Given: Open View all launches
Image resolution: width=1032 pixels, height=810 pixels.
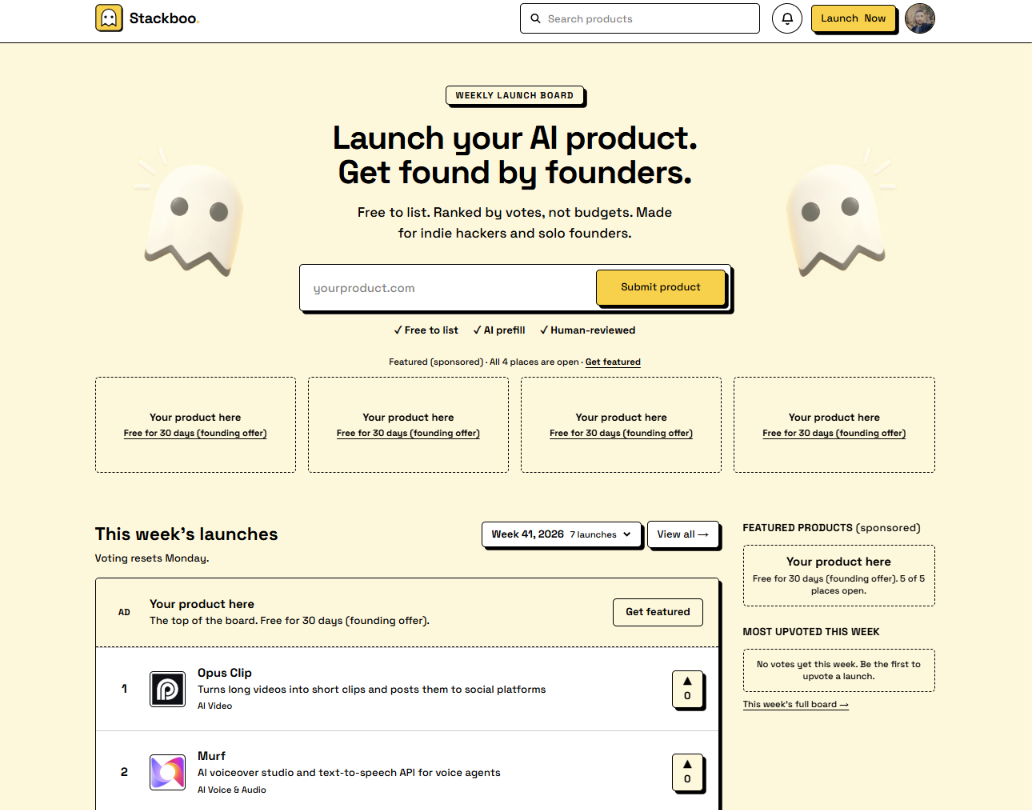Looking at the screenshot, I should (x=683, y=534).
